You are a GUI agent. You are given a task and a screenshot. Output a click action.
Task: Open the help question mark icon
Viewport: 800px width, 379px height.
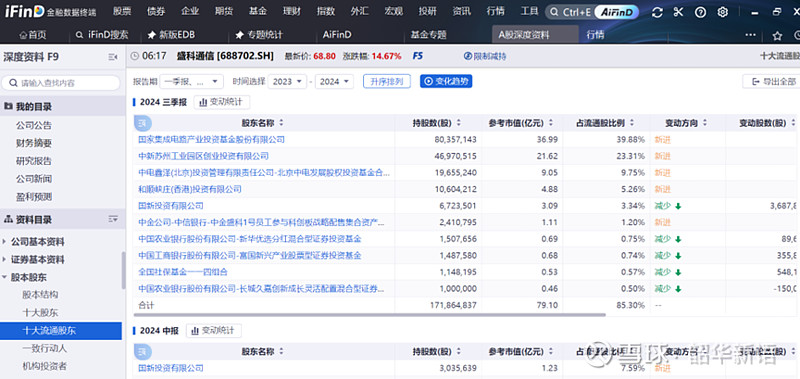(701, 12)
